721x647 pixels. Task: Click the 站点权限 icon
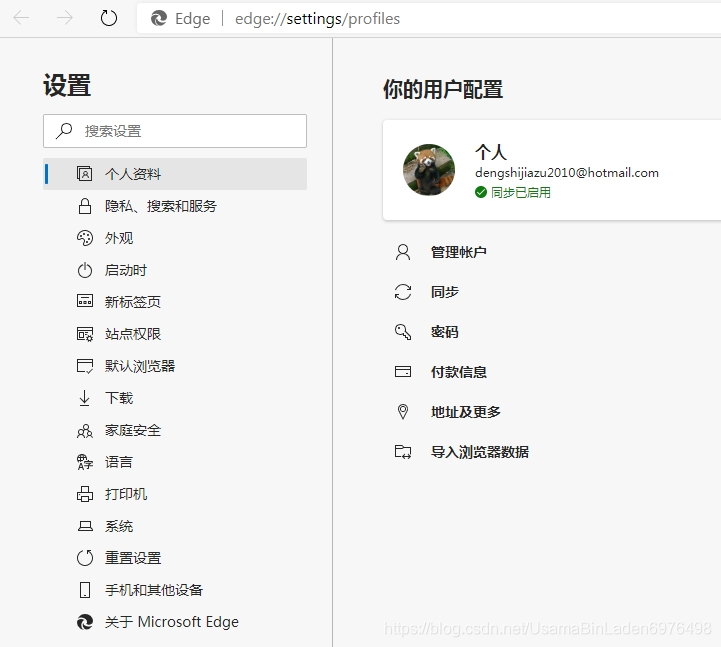pyautogui.click(x=85, y=334)
